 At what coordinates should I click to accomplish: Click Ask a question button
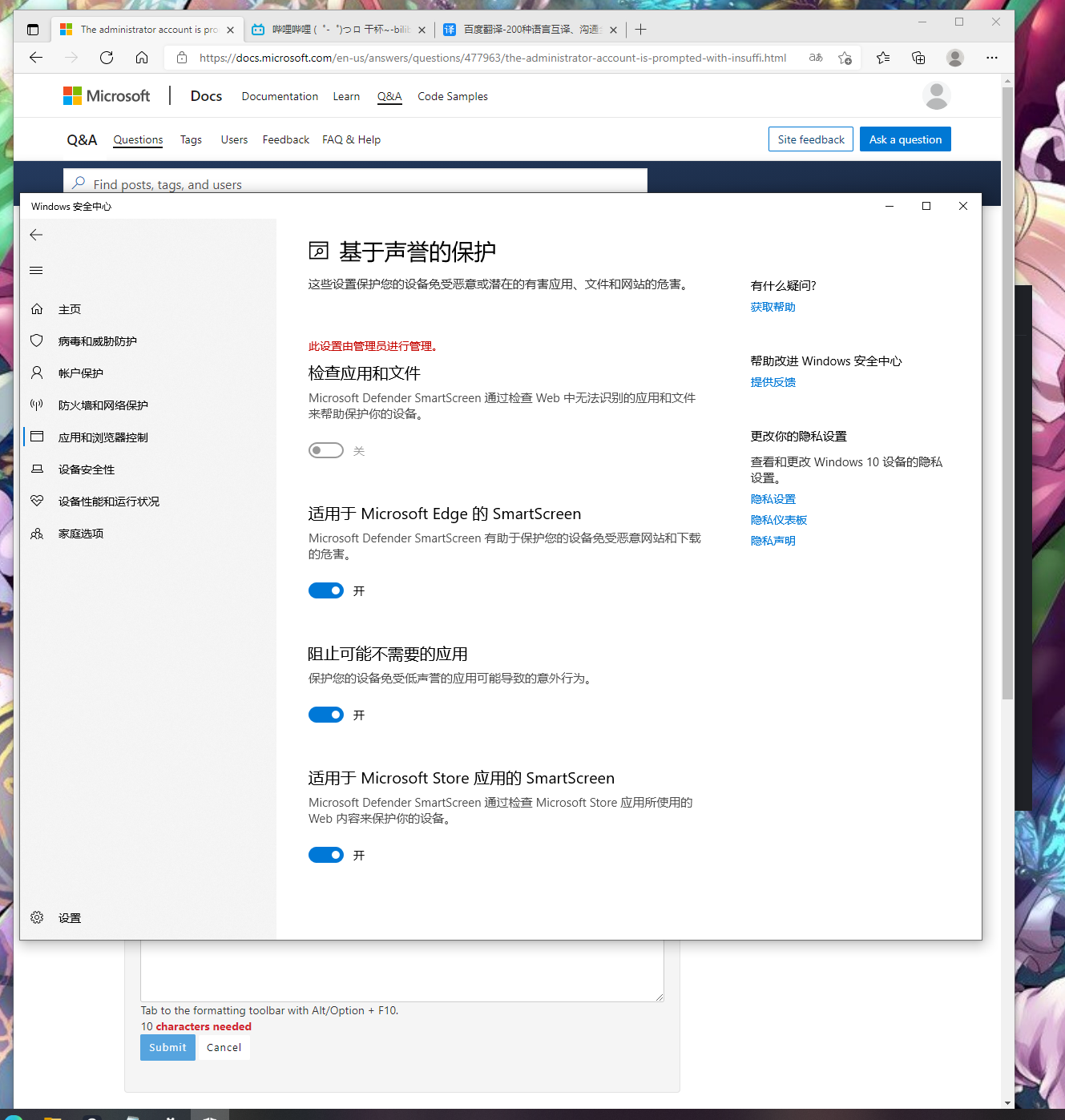[906, 139]
